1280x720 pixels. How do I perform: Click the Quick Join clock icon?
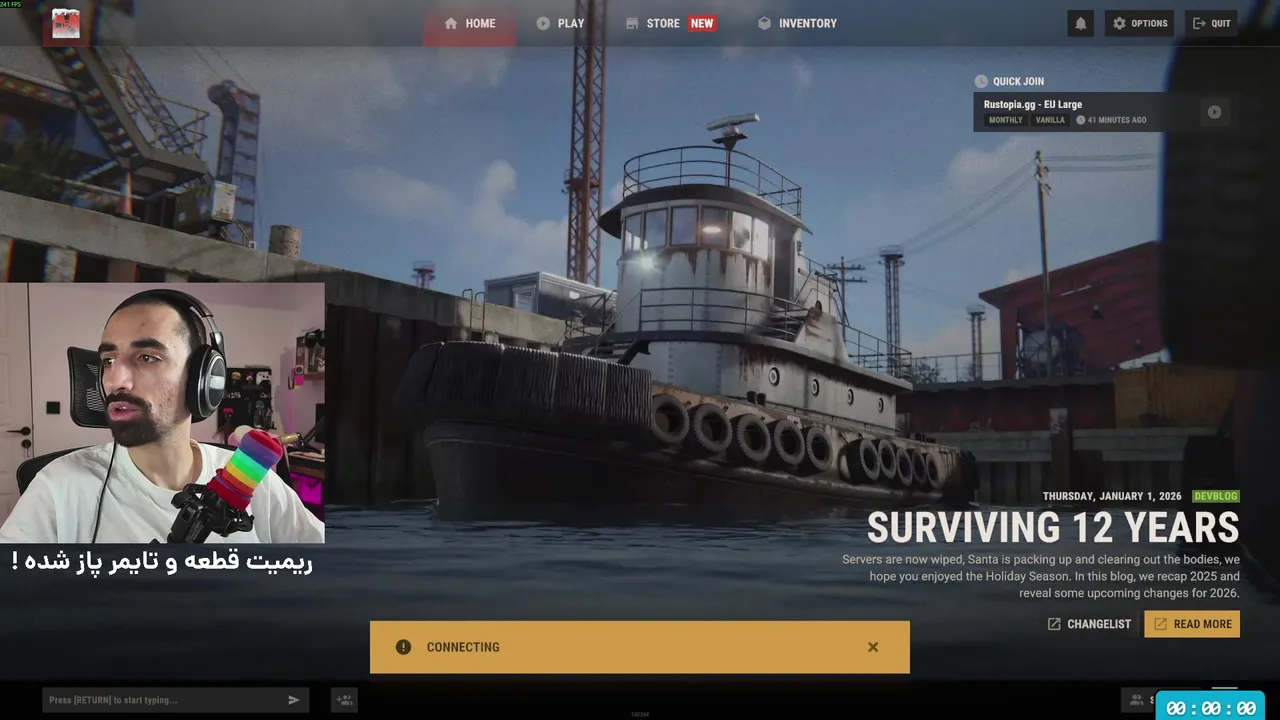click(981, 82)
